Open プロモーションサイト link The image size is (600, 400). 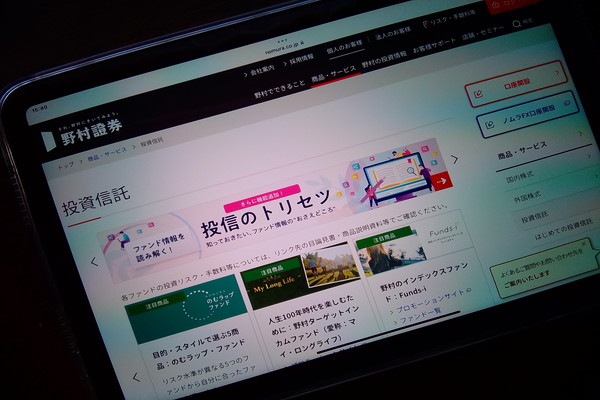(x=430, y=302)
